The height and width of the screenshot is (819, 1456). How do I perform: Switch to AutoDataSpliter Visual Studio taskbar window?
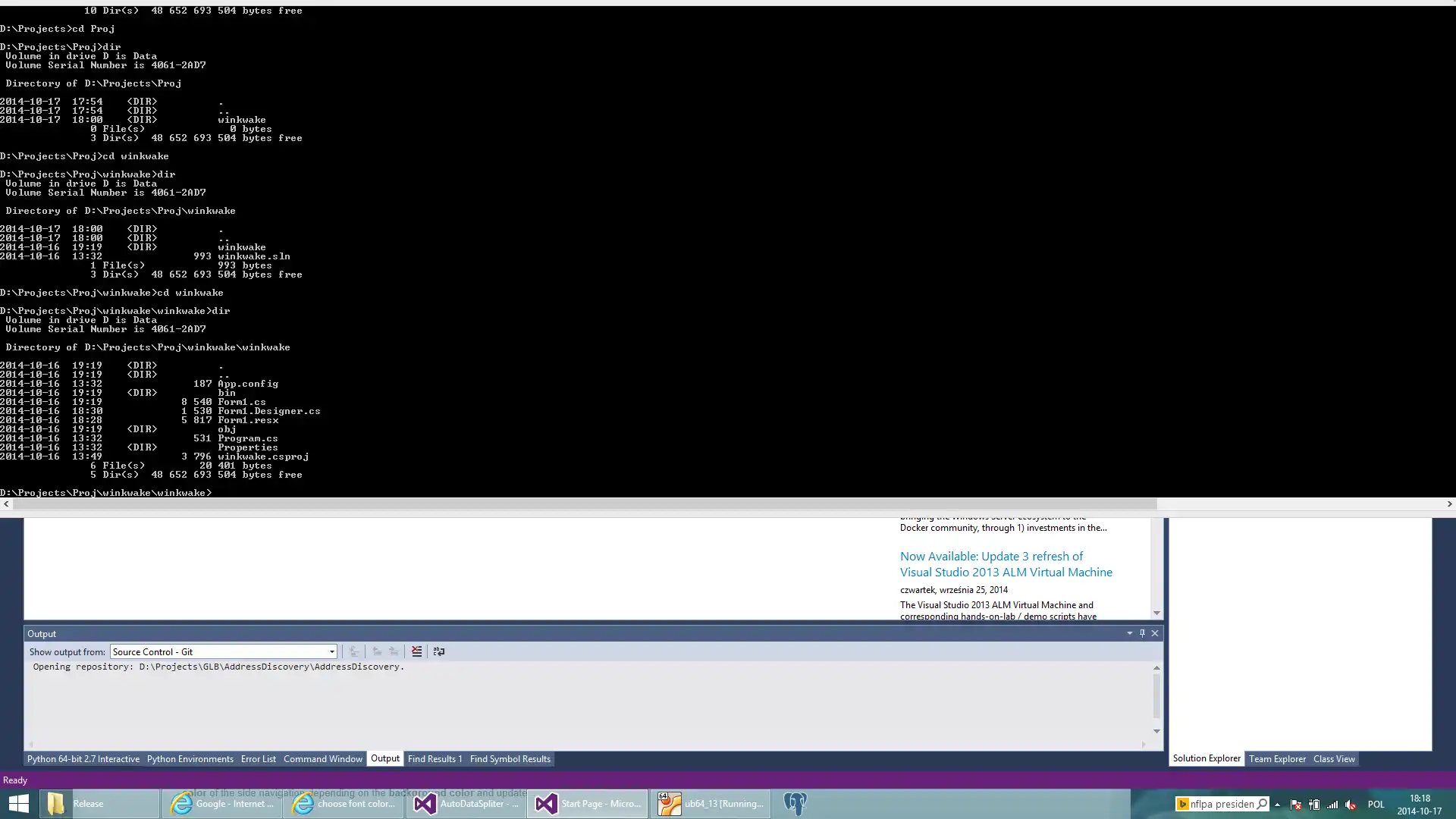tap(466, 804)
